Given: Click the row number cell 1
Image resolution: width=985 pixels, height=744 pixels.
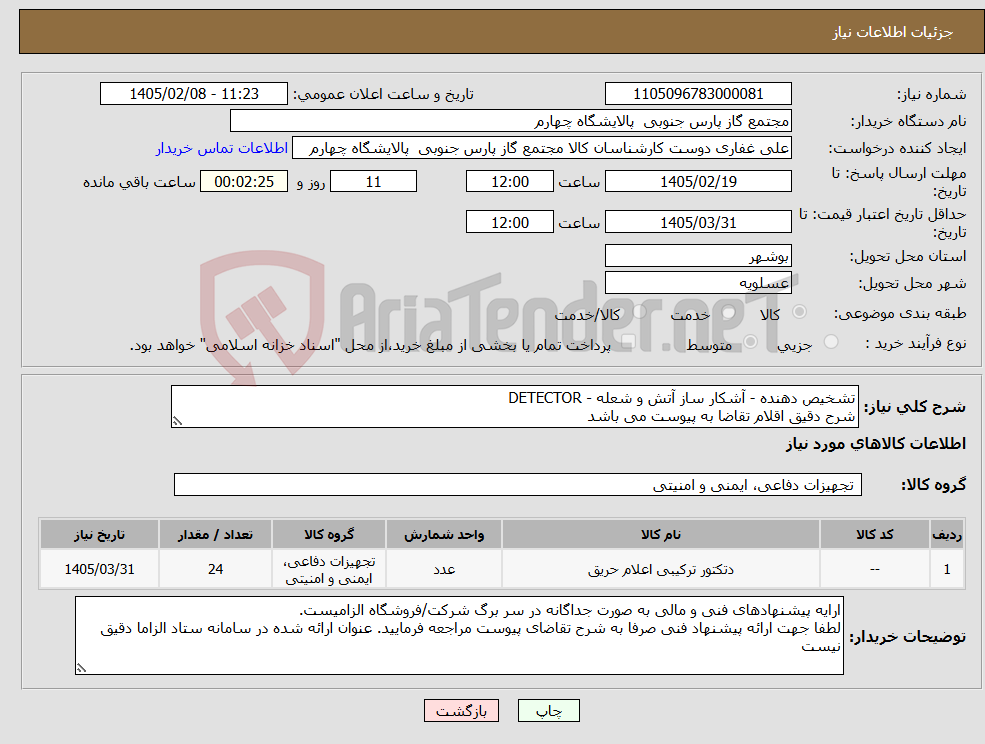Looking at the screenshot, I should pyautogui.click(x=947, y=569).
